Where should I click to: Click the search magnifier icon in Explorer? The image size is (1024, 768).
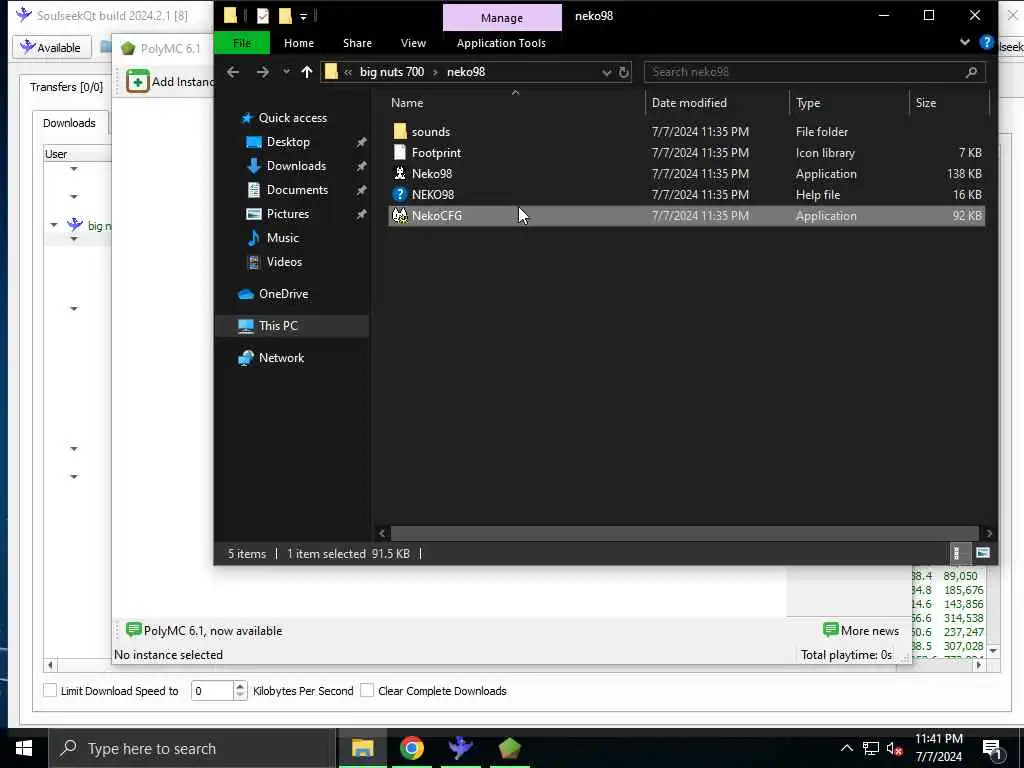[971, 72]
